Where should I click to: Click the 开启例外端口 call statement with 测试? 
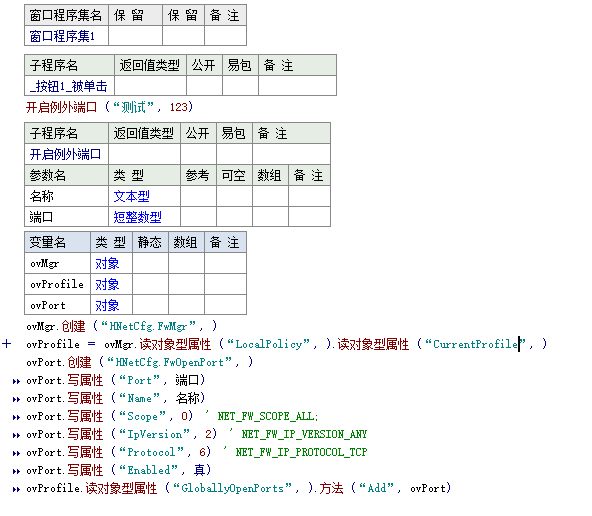pyautogui.click(x=109, y=107)
